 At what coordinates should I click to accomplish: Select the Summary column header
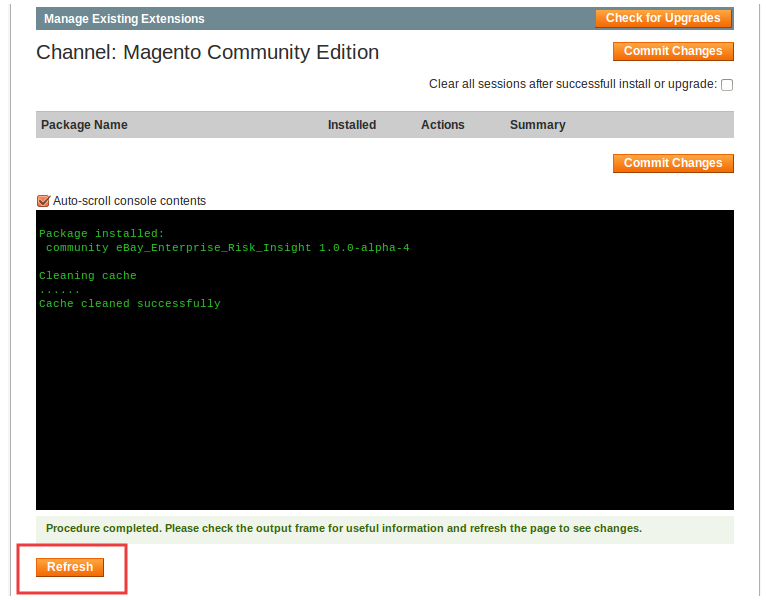[x=537, y=125]
